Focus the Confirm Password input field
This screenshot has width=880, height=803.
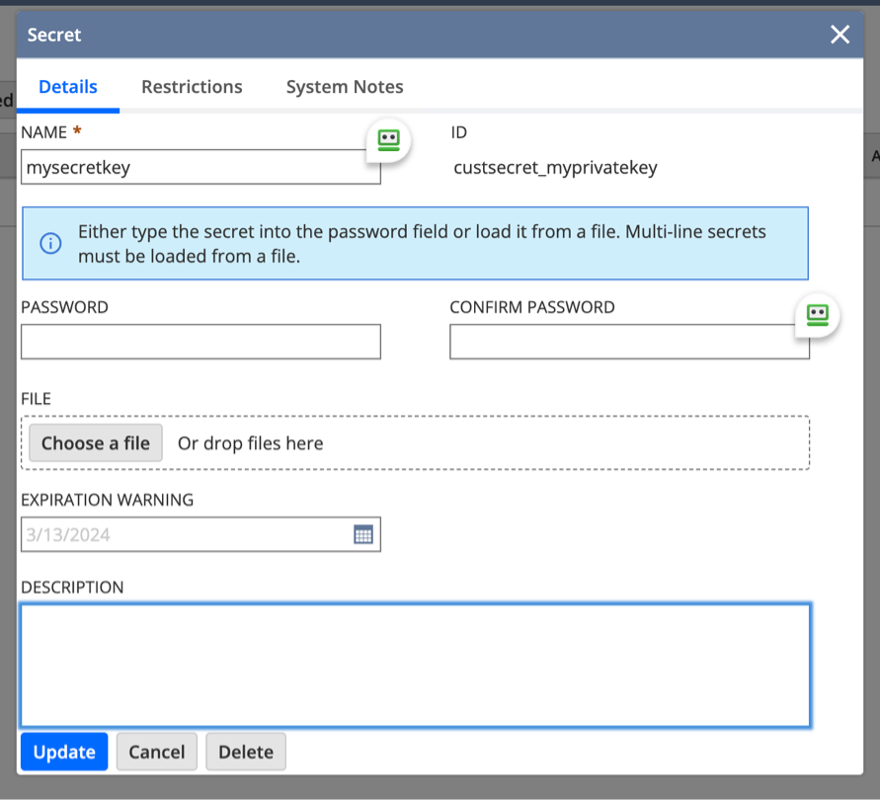pos(629,341)
